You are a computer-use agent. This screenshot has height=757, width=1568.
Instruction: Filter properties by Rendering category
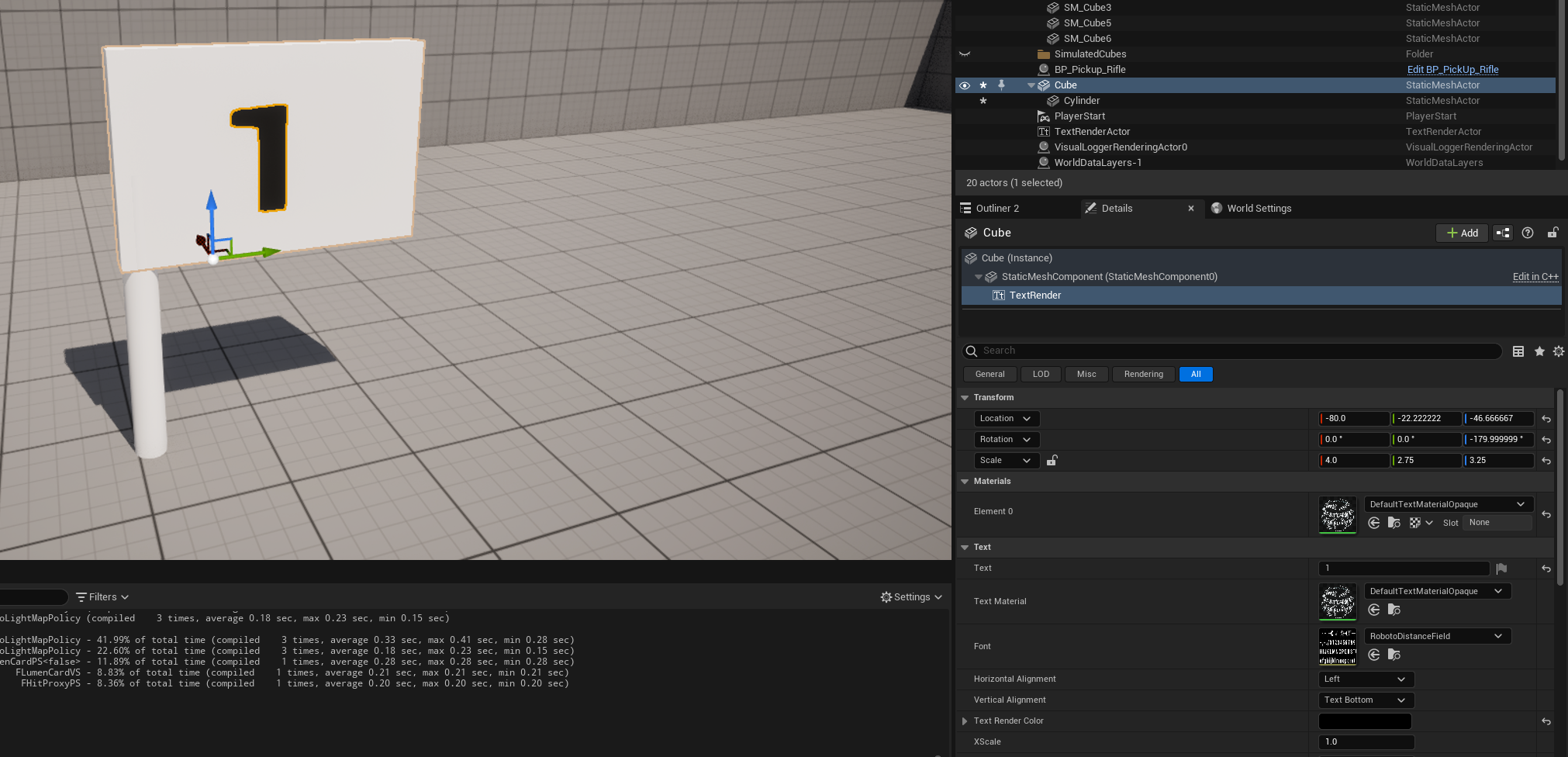pyautogui.click(x=1144, y=375)
